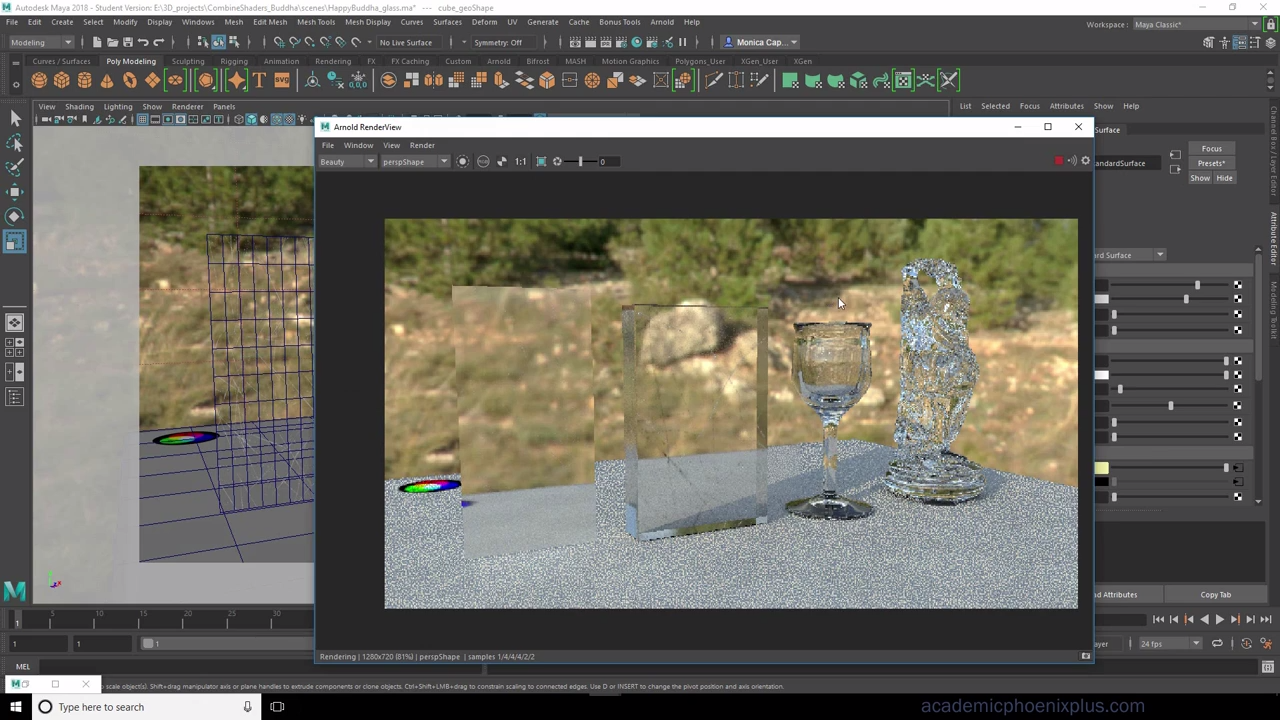Viewport: 1280px width, 720px height.
Task: Click the Multi-Cut shelf tool
Action: pyautogui.click(x=713, y=81)
